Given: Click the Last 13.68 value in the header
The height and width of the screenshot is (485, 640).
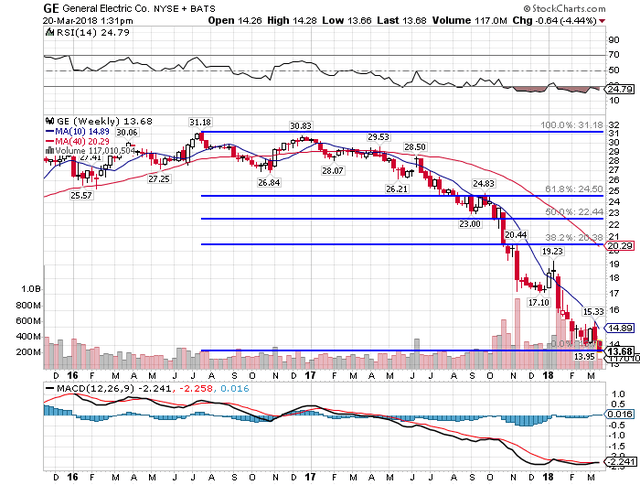Looking at the screenshot, I should tap(402, 20).
